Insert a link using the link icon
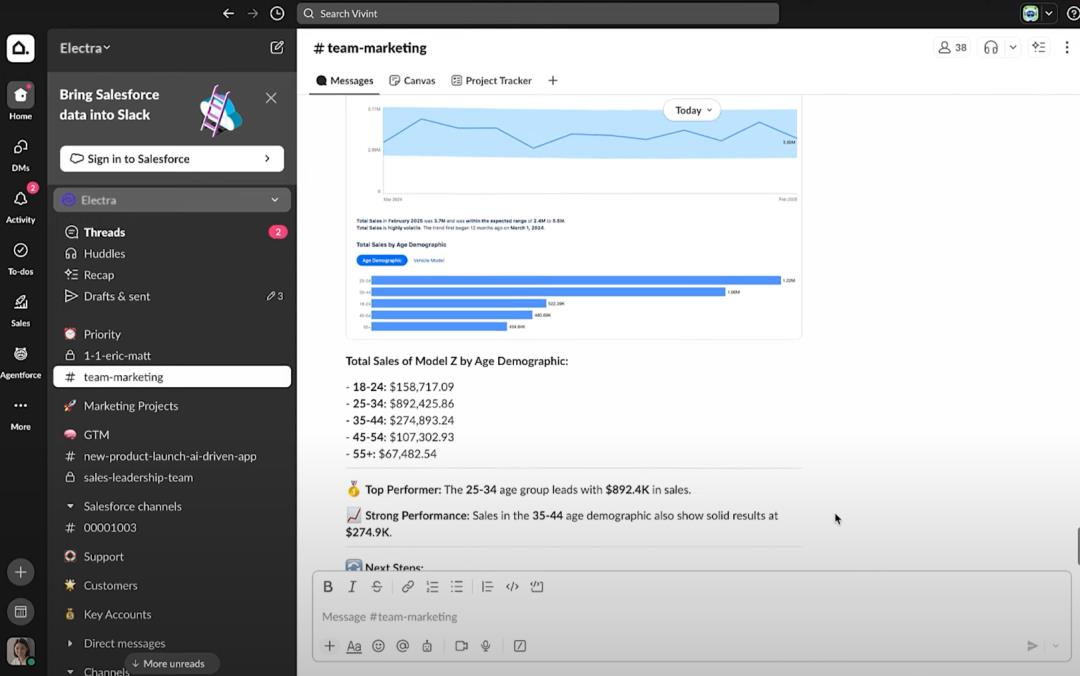 point(407,587)
